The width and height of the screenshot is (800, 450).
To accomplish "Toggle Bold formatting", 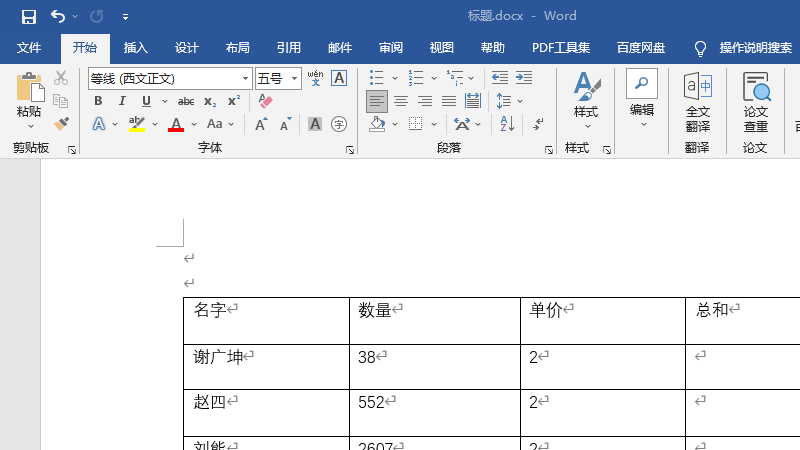I will 98,101.
